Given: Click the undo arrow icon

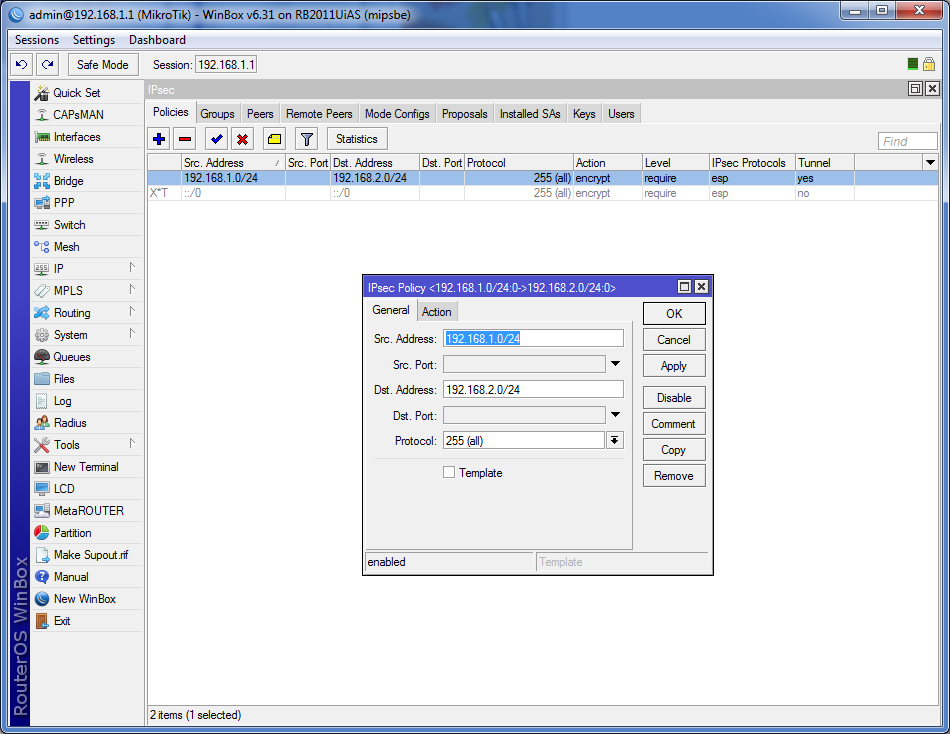Looking at the screenshot, I should tap(21, 64).
